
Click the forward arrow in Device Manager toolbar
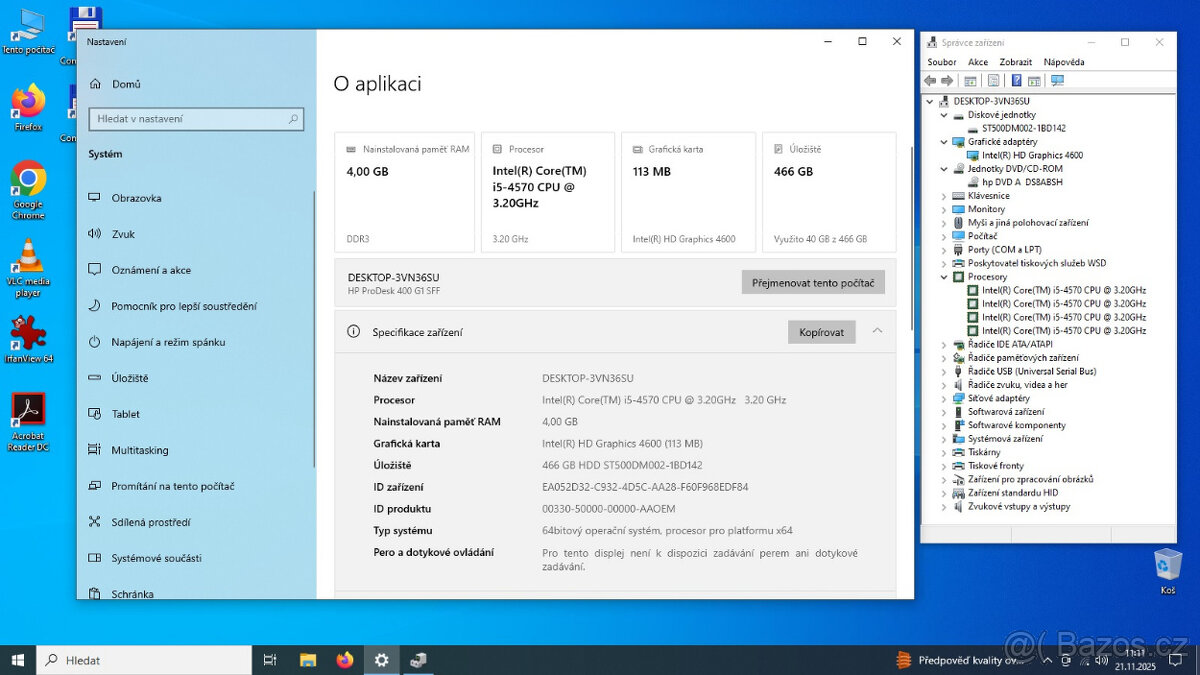947,80
